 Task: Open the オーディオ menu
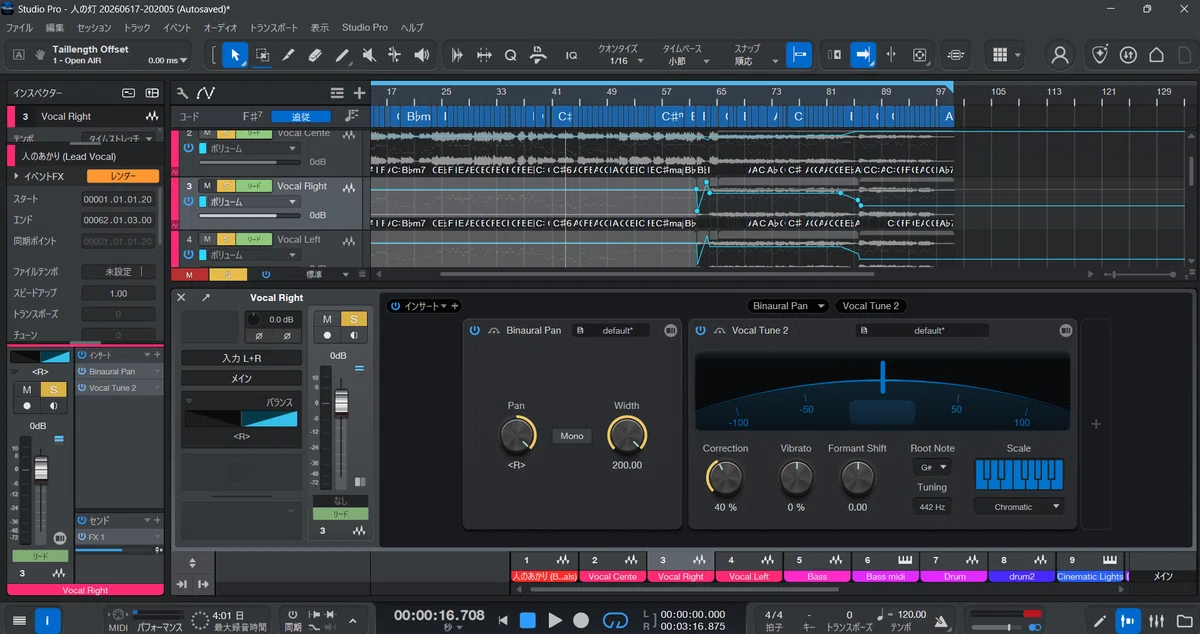tap(221, 27)
